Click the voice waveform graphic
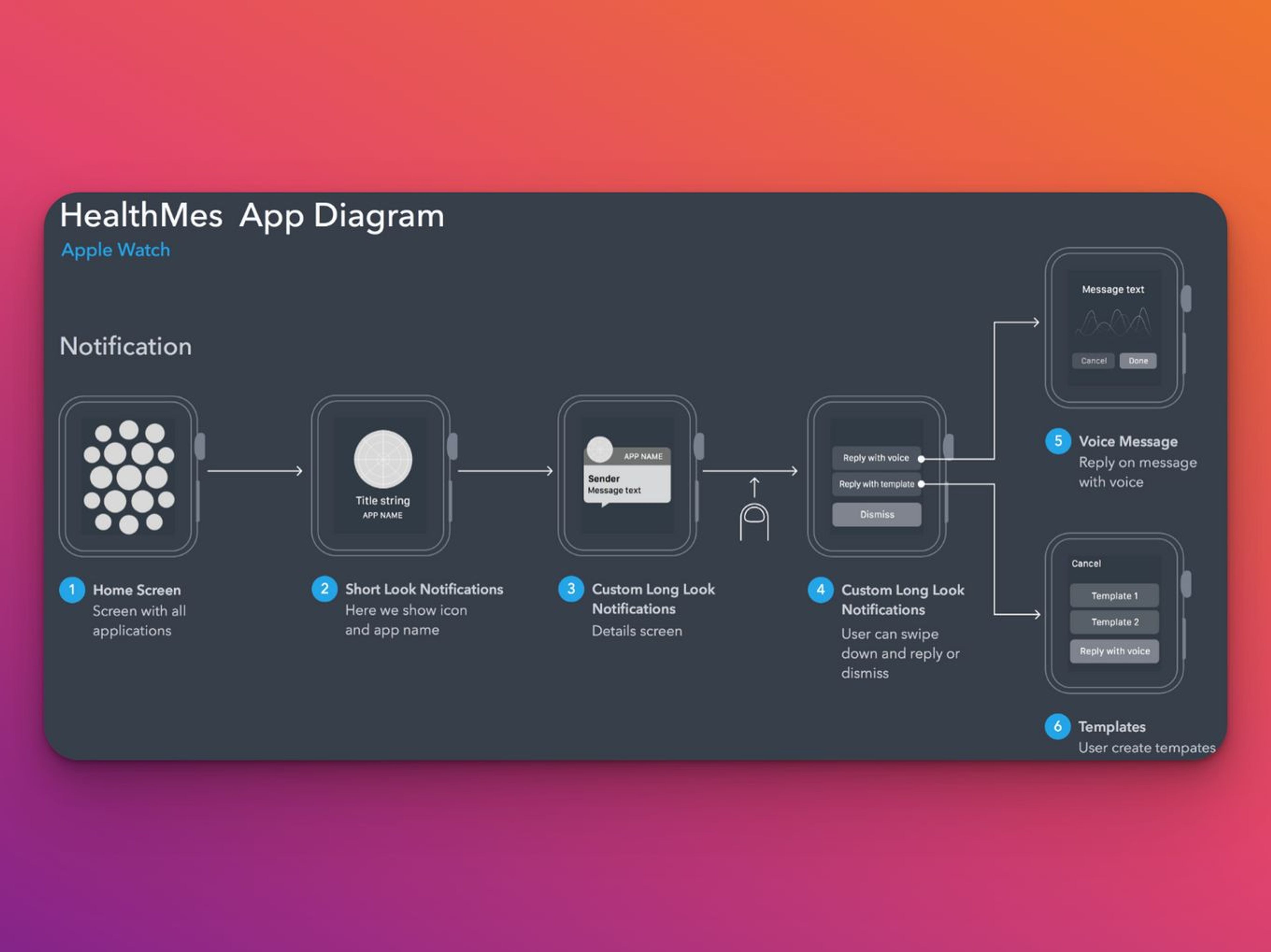This screenshot has width=1271, height=952. pos(1113,322)
